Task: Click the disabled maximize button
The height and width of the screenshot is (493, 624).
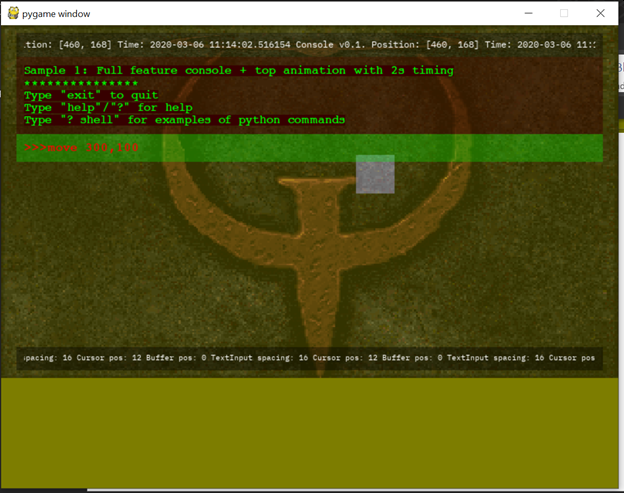Action: pos(564,13)
